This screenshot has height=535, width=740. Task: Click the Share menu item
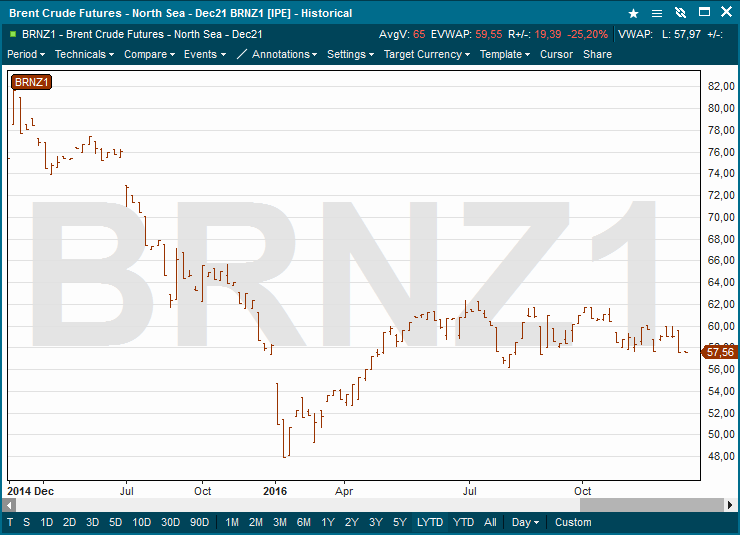tap(597, 54)
